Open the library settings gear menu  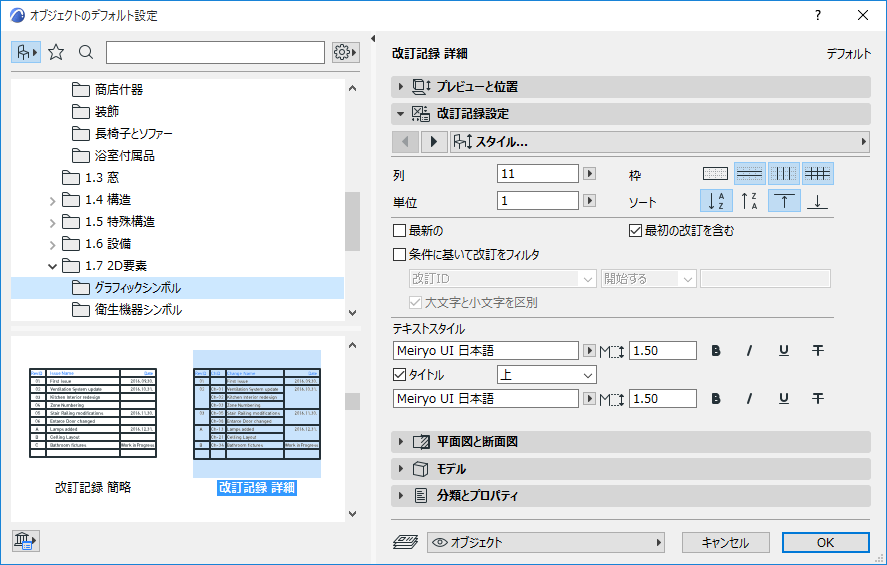pyautogui.click(x=345, y=52)
